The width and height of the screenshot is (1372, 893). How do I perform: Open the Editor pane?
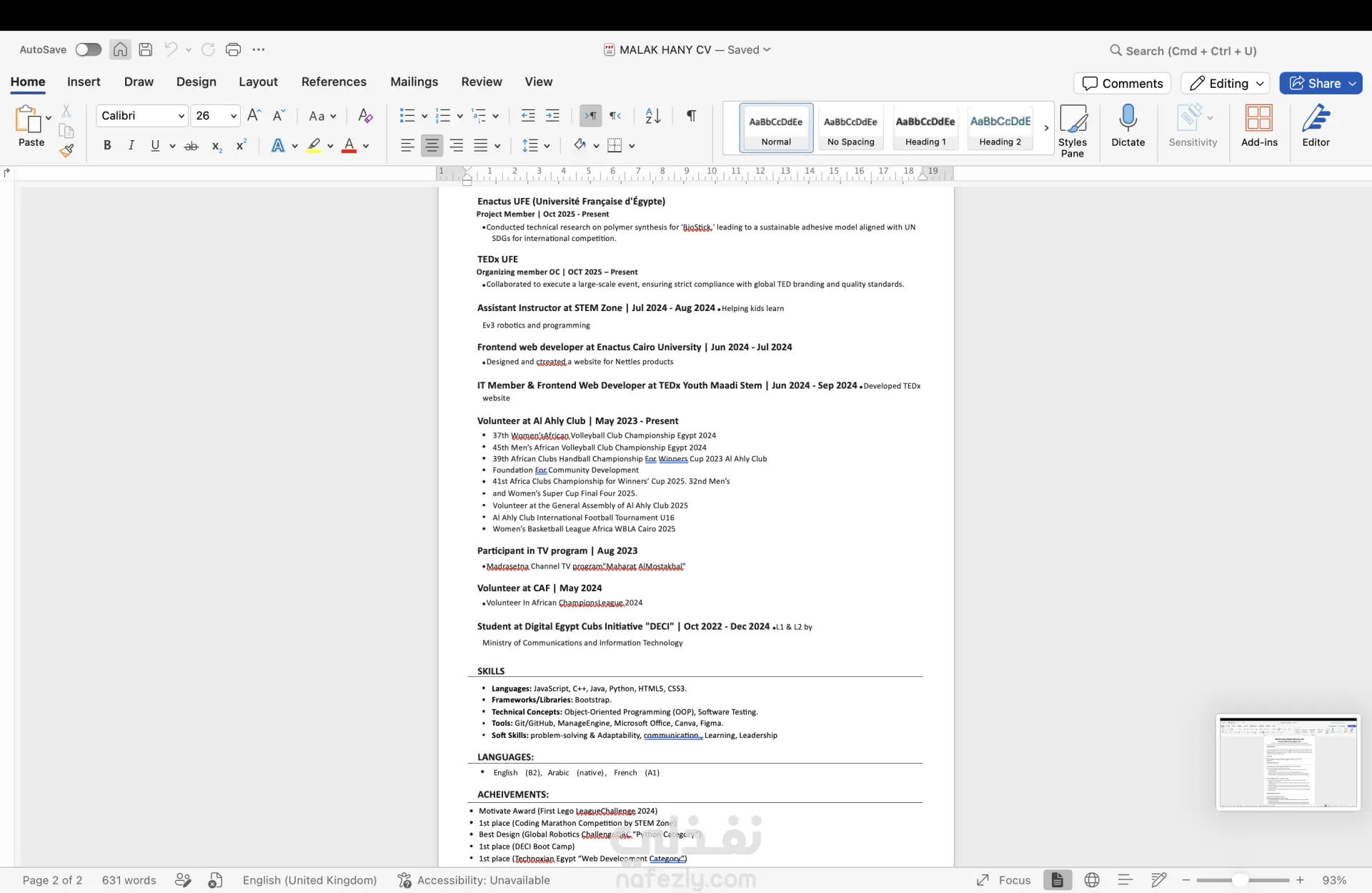1316,126
